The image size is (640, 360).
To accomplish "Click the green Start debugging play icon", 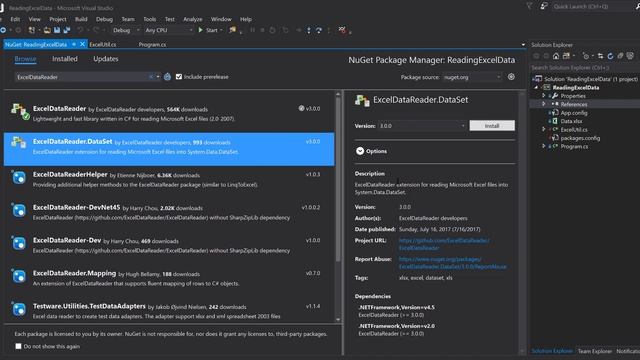I will (200, 30).
